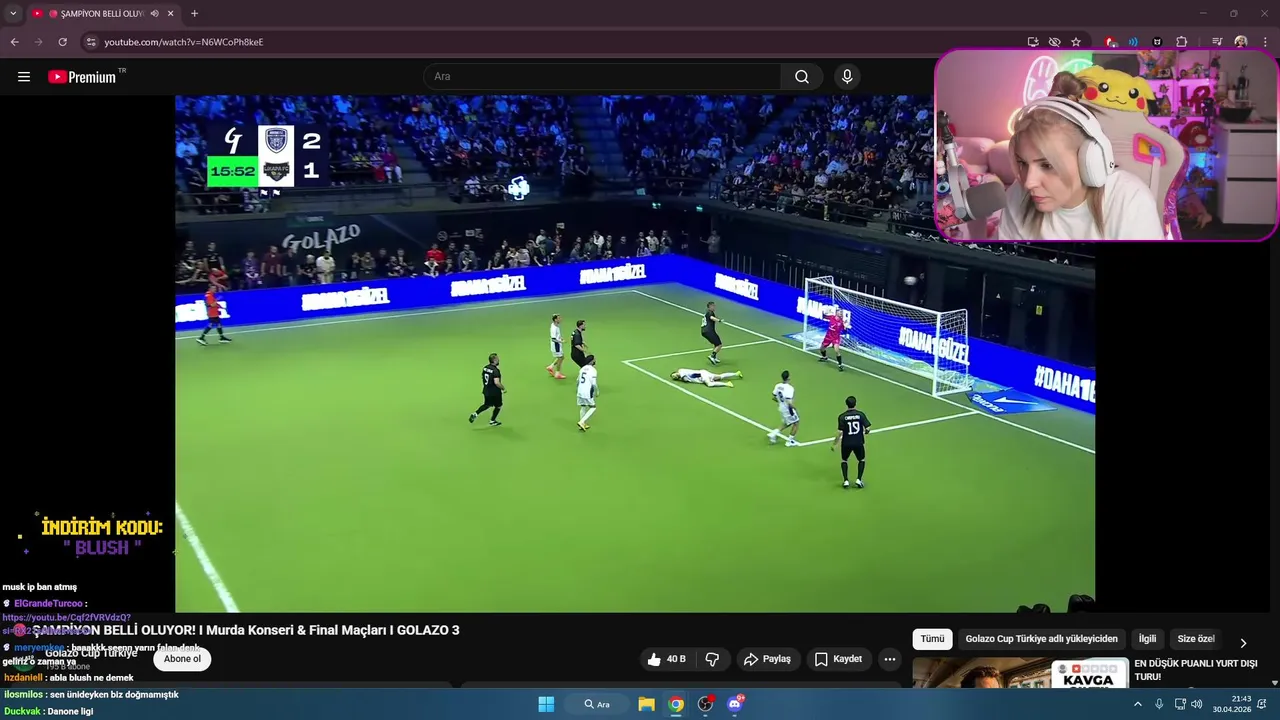Open Windows Start menu
Screen dimensions: 1280x720
click(546, 704)
